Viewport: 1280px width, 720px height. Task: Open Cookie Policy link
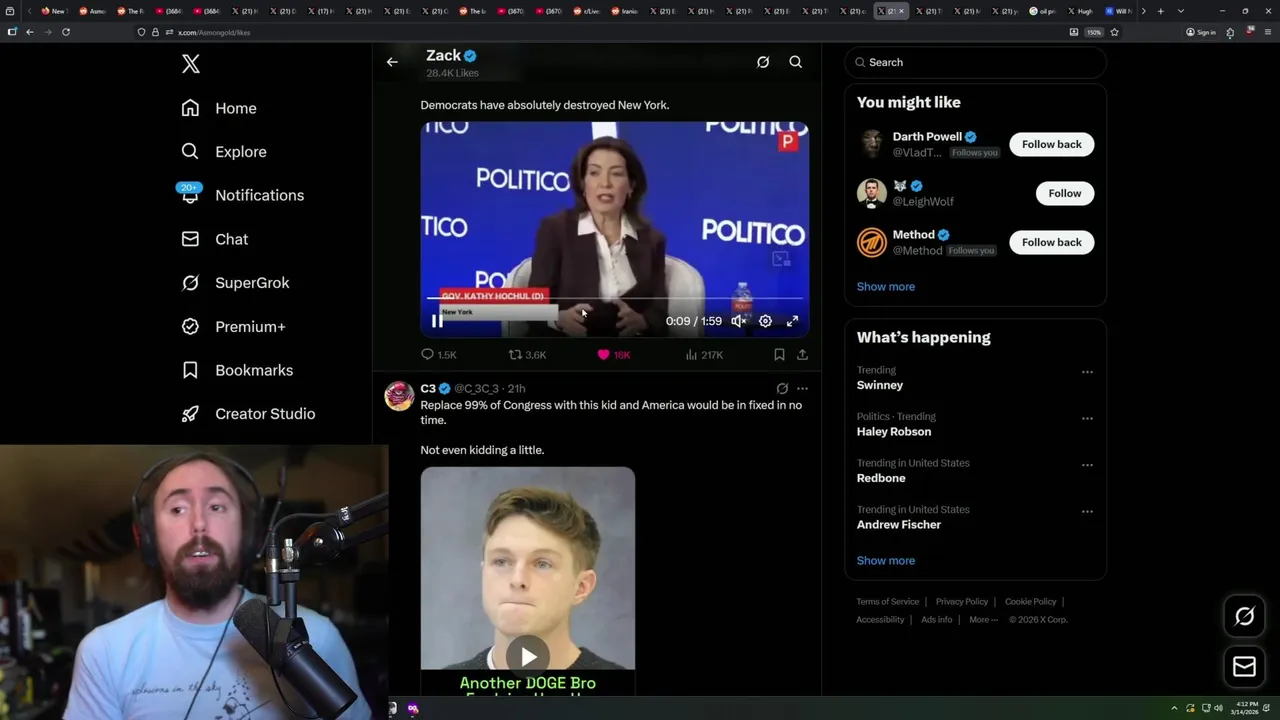coord(1030,602)
